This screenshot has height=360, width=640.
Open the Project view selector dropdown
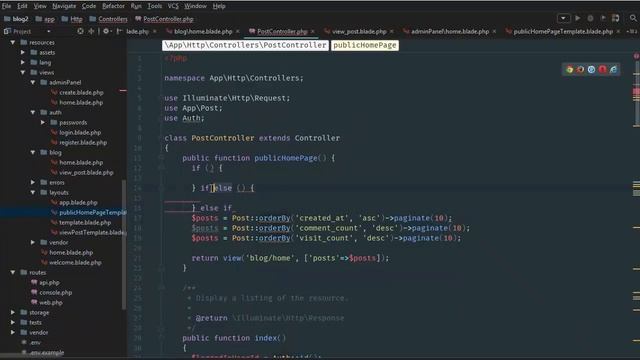(x=49, y=31)
